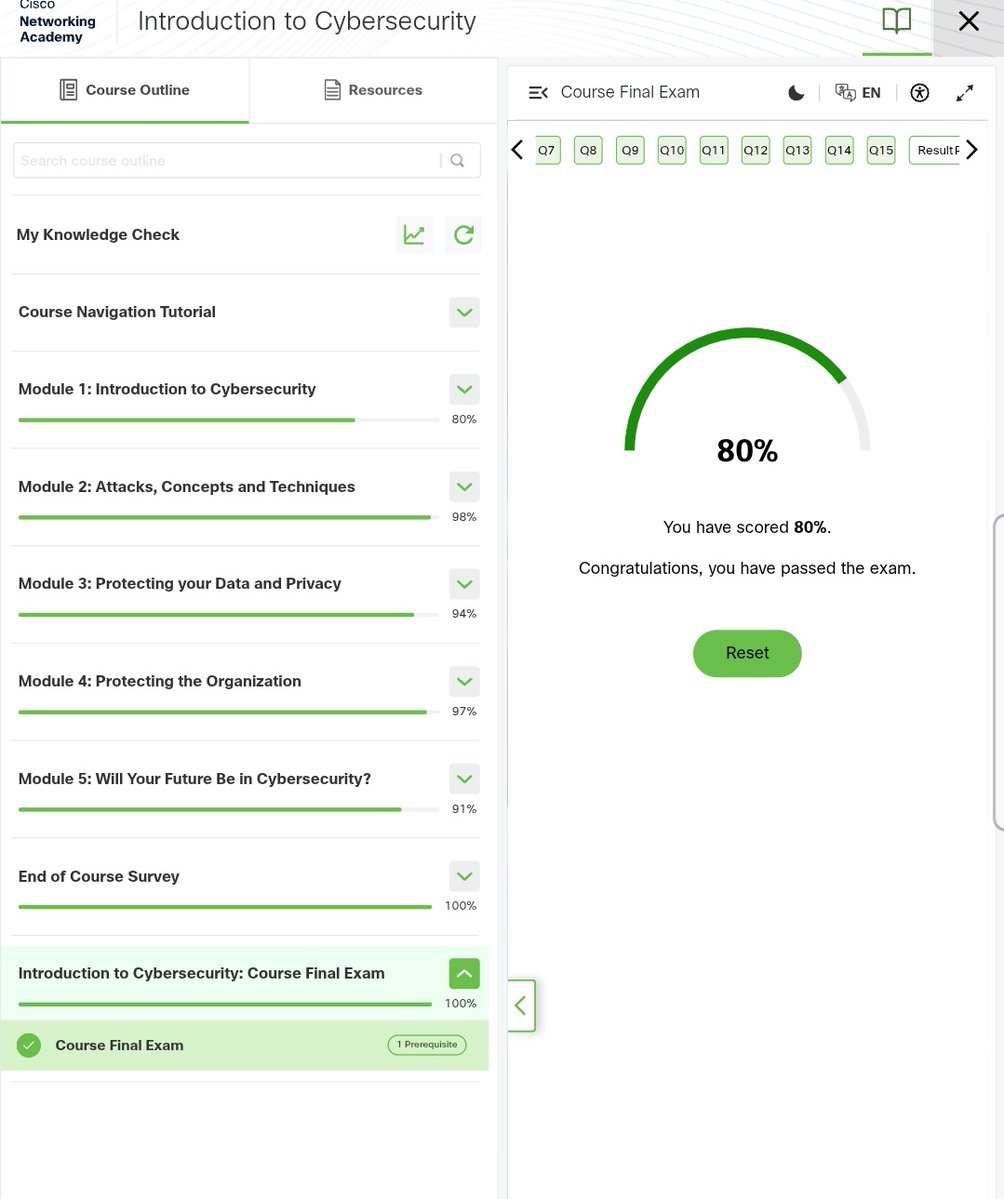
Task: Jump to question Q10
Action: [672, 151]
